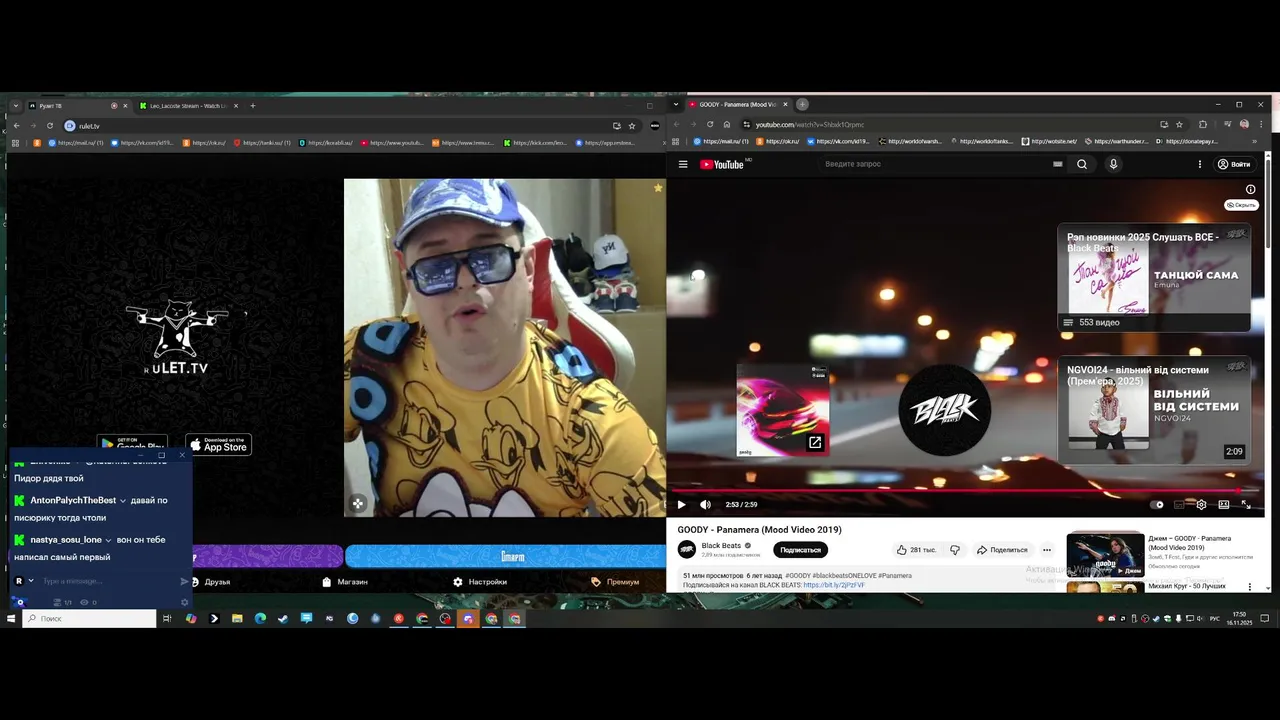The image size is (1280, 720).
Task: Open Steam from the taskbar
Action: pos(283,619)
